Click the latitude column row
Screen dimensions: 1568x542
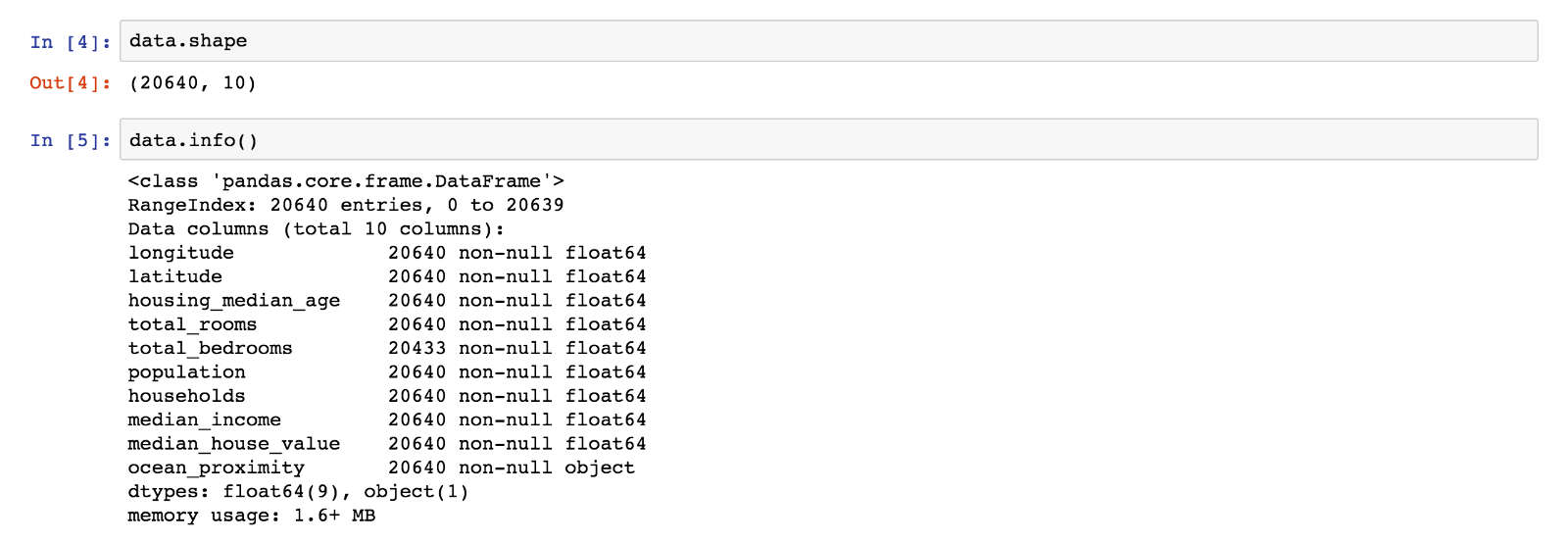[x=386, y=276]
